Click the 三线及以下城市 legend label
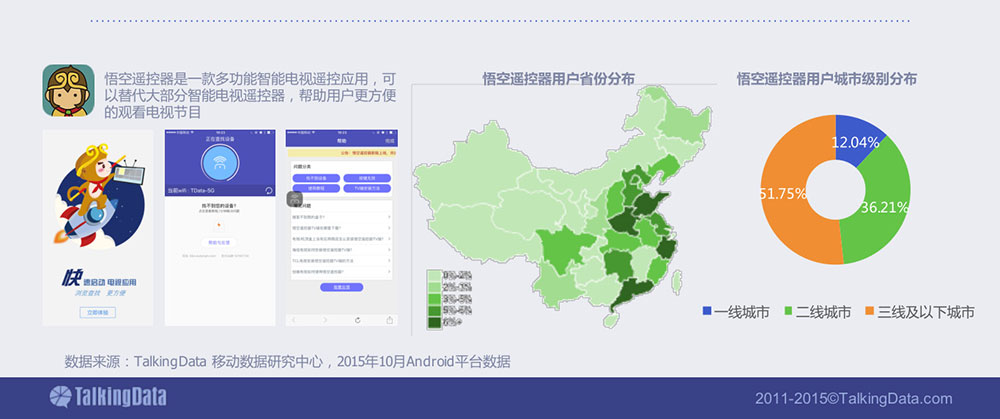Viewport: 1000px width, 419px height. click(927, 312)
